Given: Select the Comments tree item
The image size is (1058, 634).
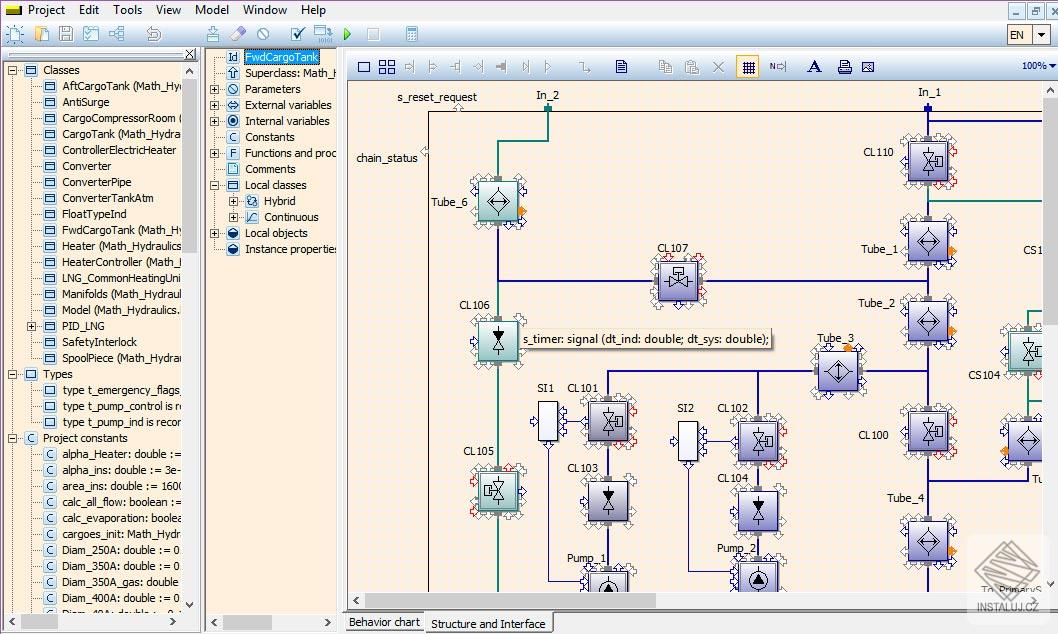Looking at the screenshot, I should [270, 169].
